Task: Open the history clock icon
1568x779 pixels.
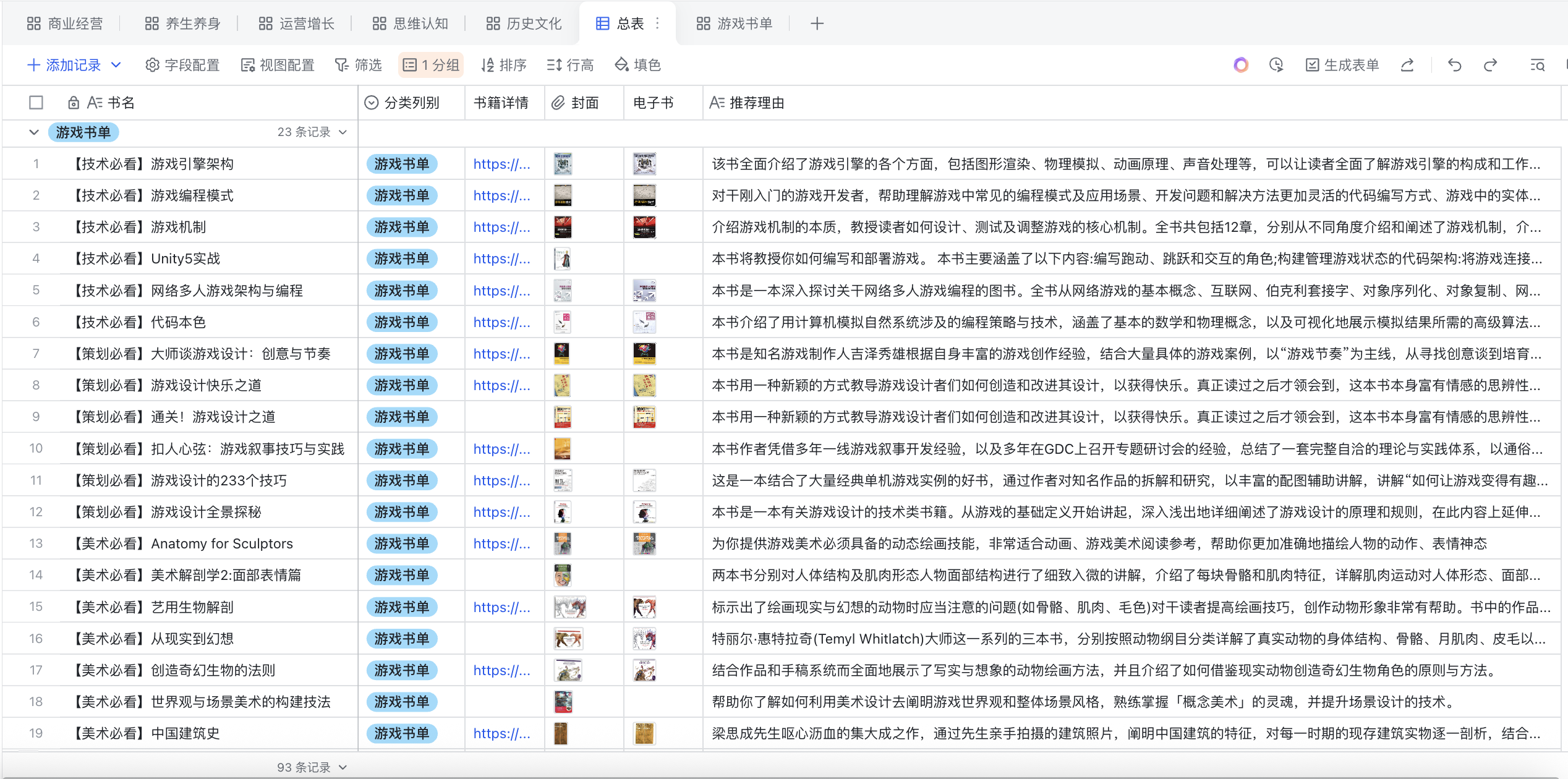Action: [x=1276, y=65]
